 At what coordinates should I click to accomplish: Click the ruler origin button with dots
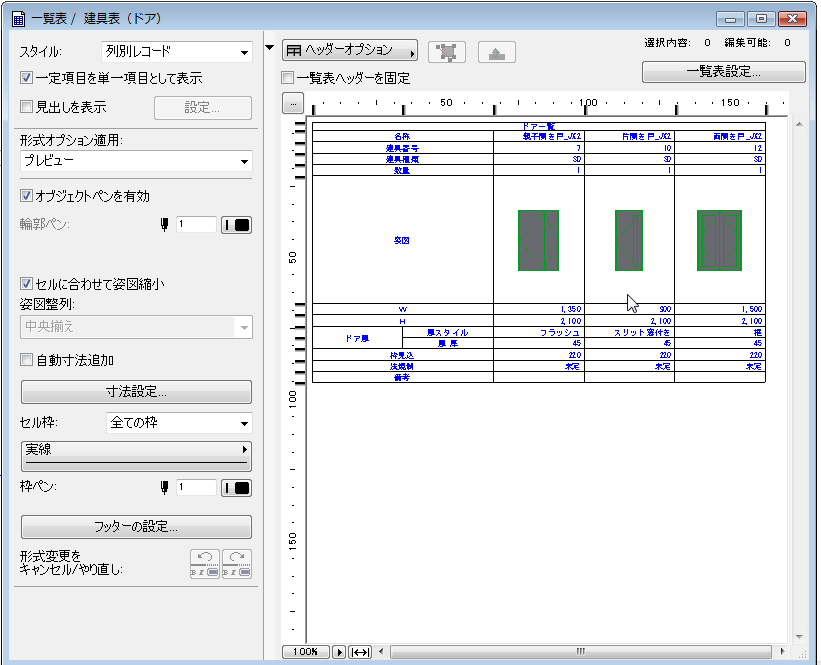(x=293, y=103)
